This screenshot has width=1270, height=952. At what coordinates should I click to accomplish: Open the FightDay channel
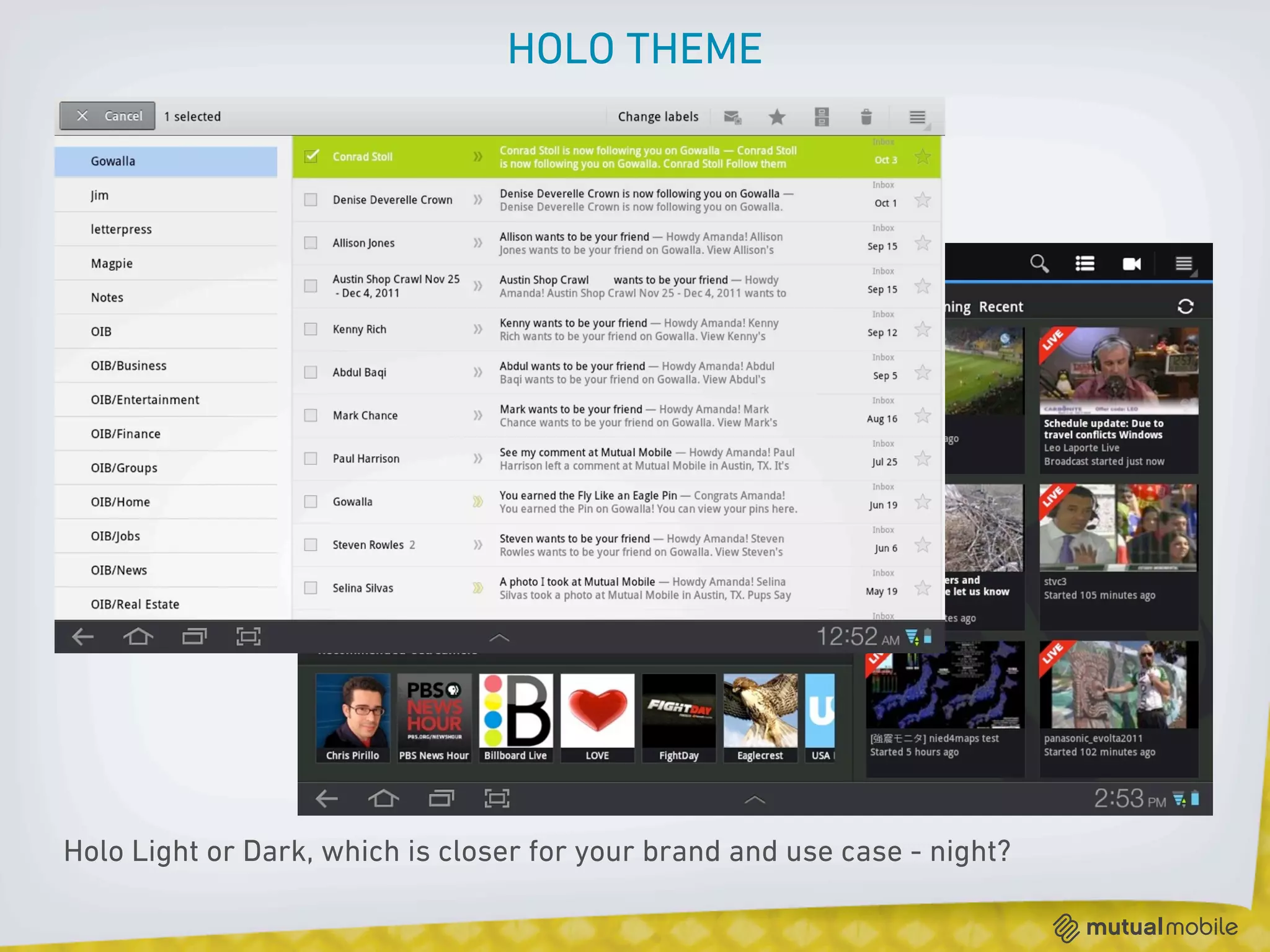click(679, 718)
